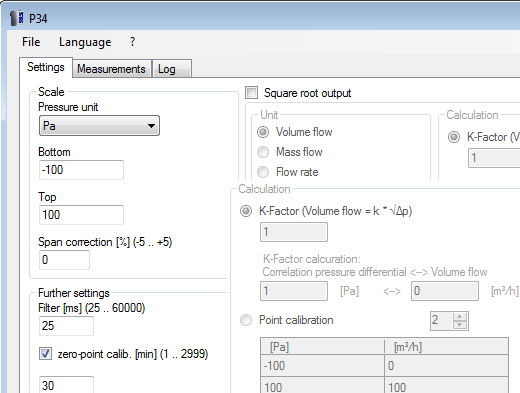Click the Top scale input field
Viewport: 520px width, 393px height.
click(81, 215)
